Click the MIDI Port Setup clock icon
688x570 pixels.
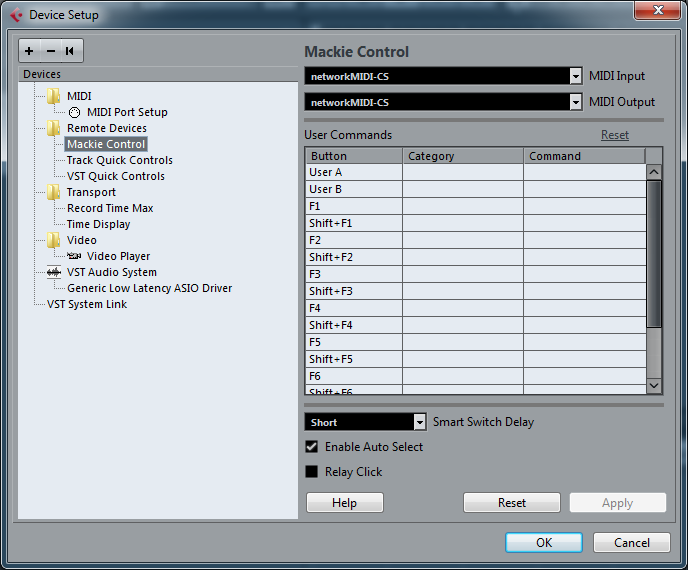tap(75, 113)
